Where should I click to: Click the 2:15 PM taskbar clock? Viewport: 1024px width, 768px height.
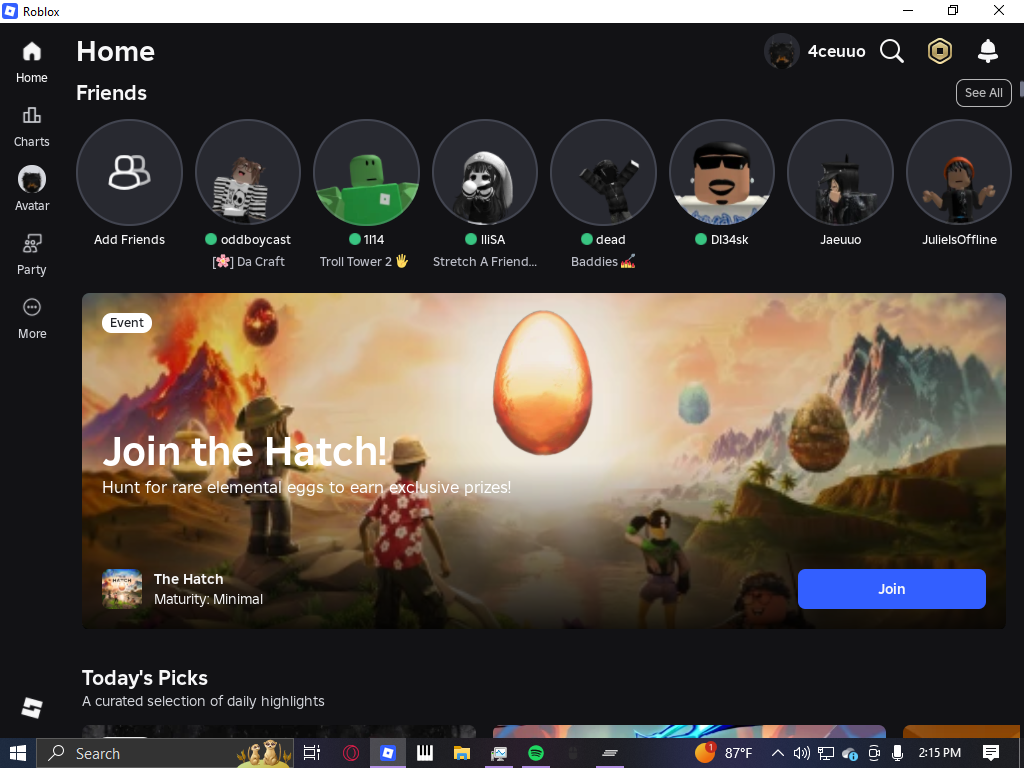tap(939, 753)
